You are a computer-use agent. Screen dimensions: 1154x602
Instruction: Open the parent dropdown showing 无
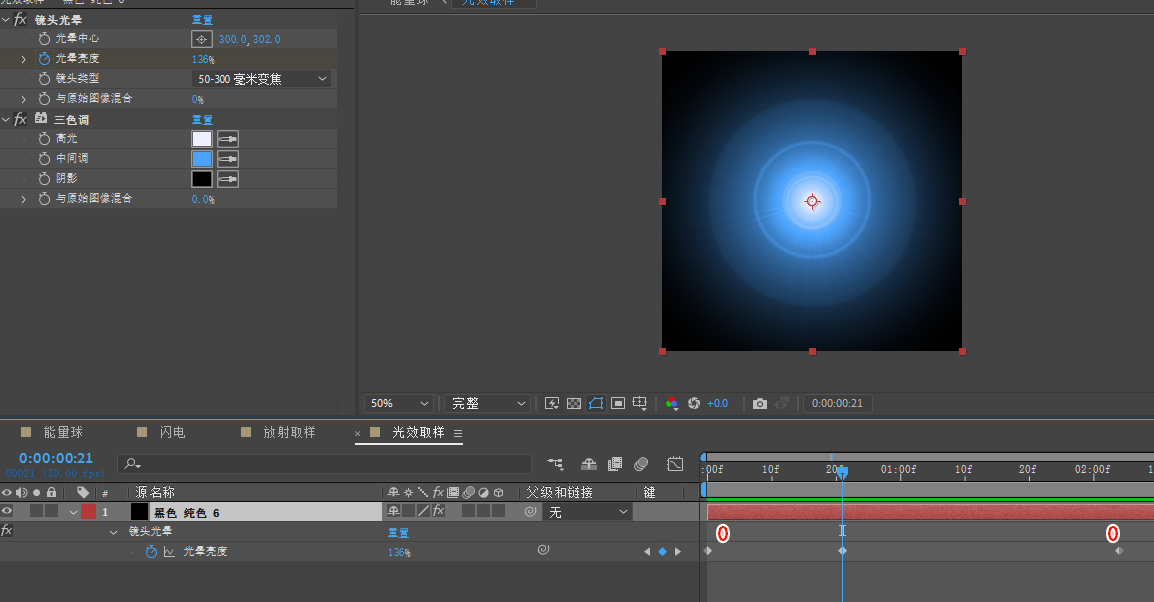tap(588, 512)
